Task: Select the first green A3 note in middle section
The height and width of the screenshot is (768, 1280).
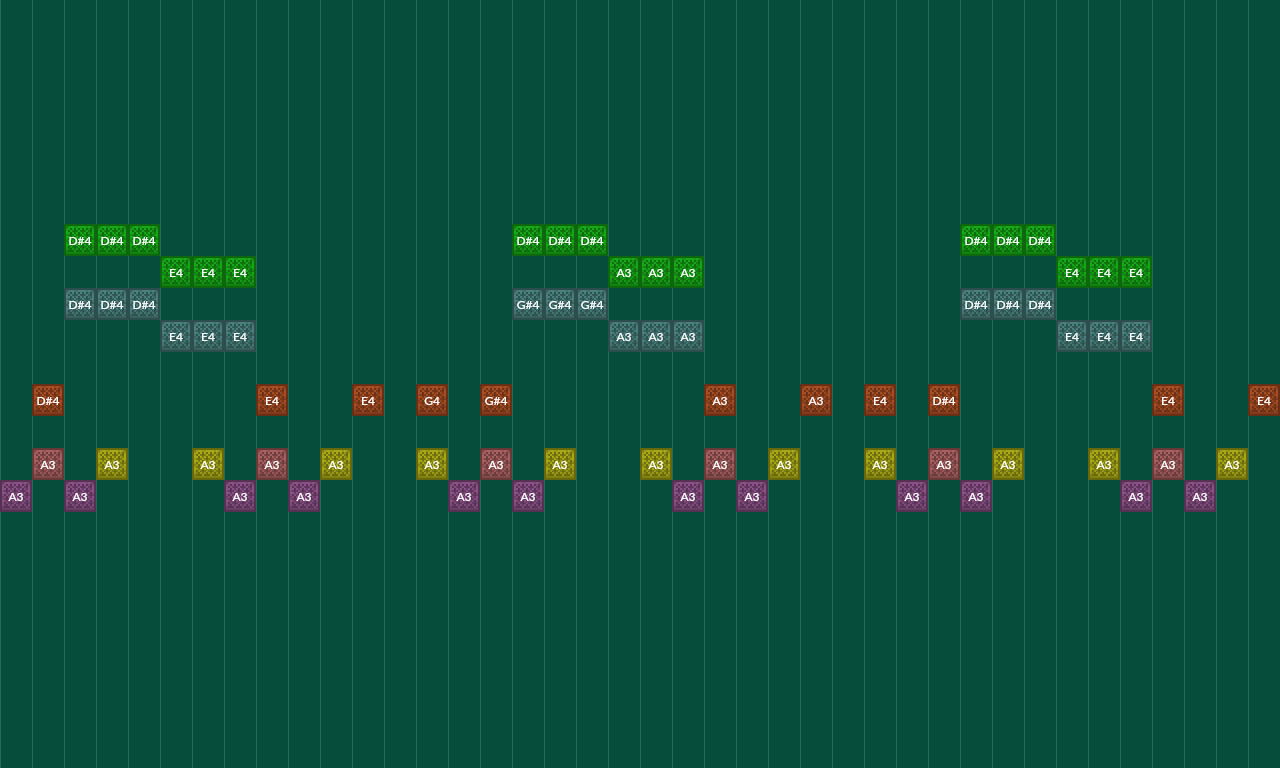Action: tap(624, 272)
